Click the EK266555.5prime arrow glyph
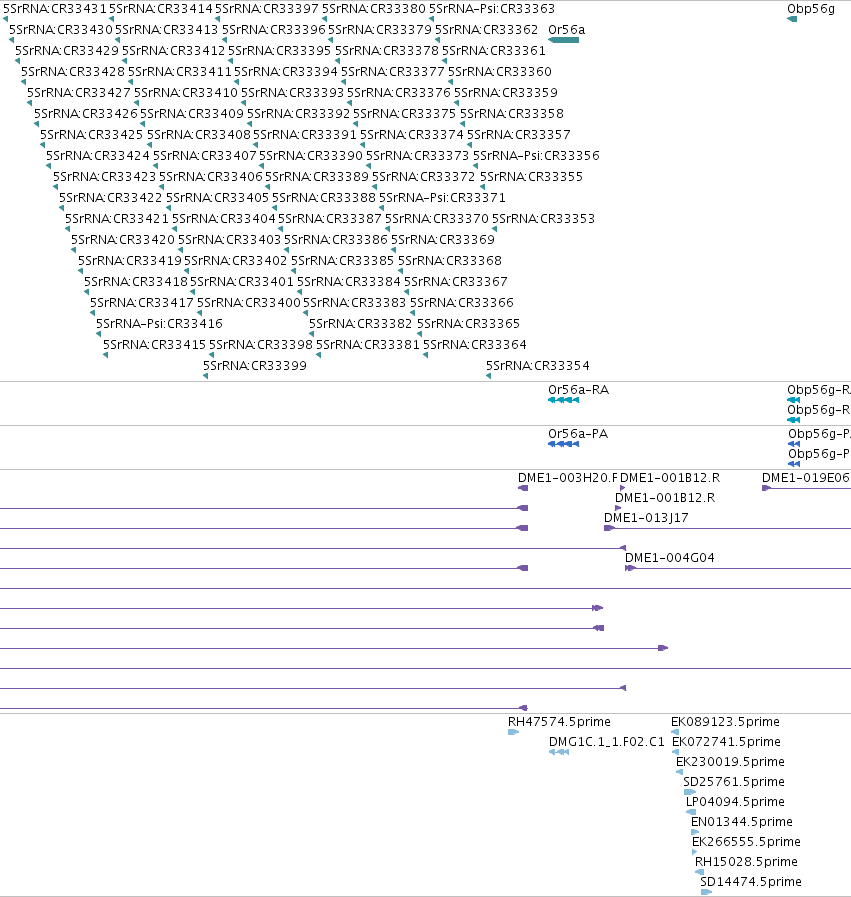The height and width of the screenshot is (897, 851). [695, 852]
